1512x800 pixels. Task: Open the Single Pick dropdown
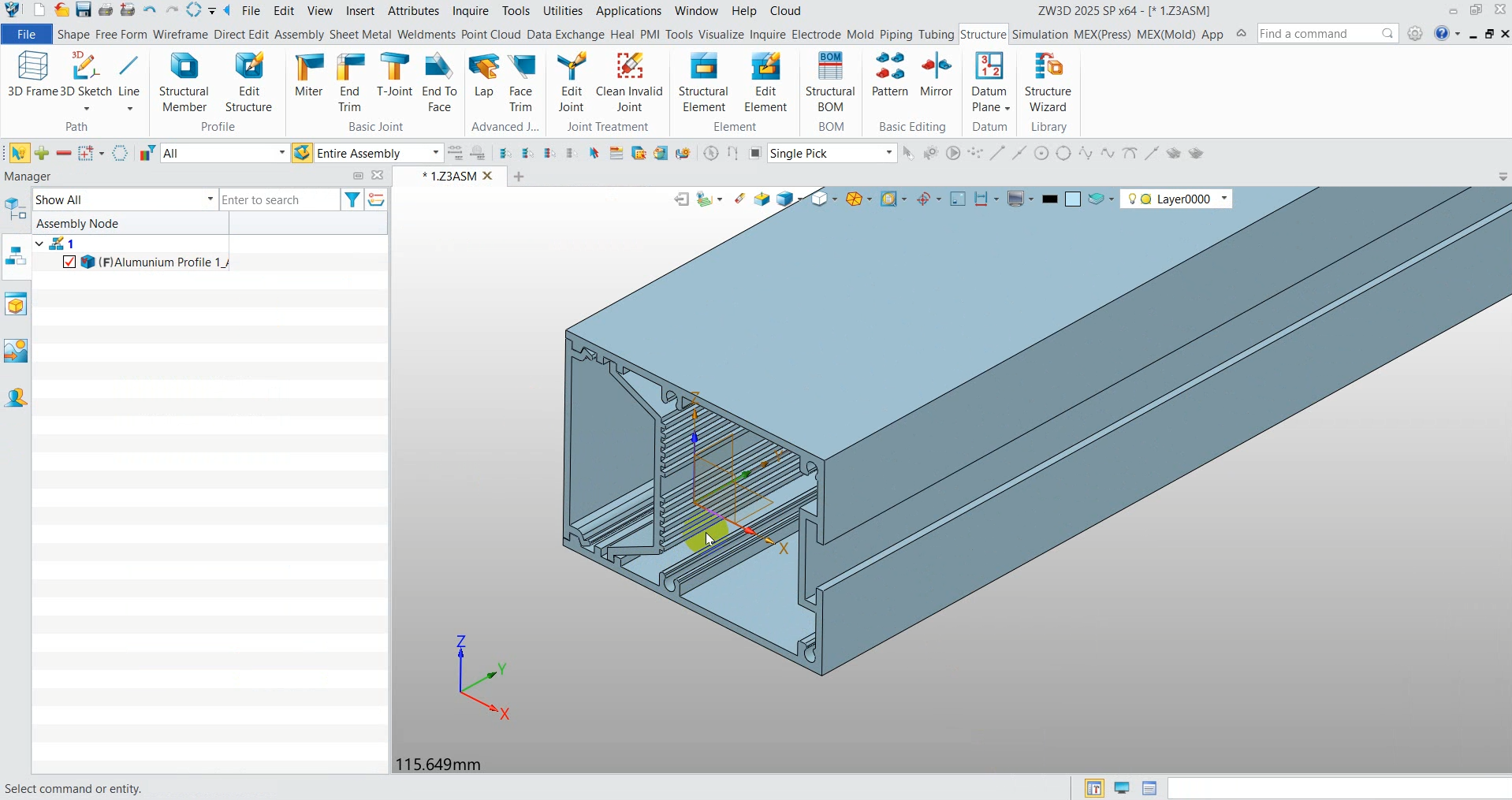click(888, 153)
